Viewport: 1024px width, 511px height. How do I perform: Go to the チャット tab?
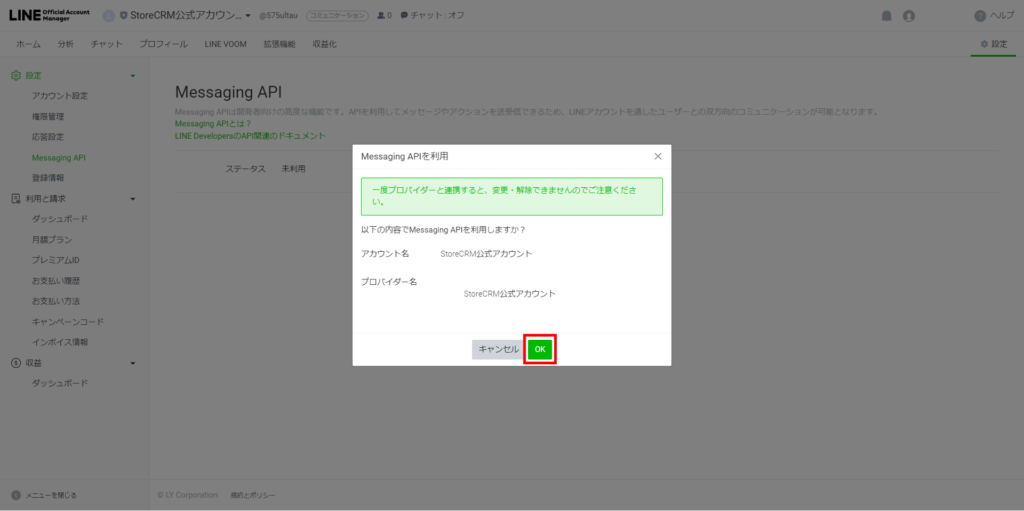[106, 44]
